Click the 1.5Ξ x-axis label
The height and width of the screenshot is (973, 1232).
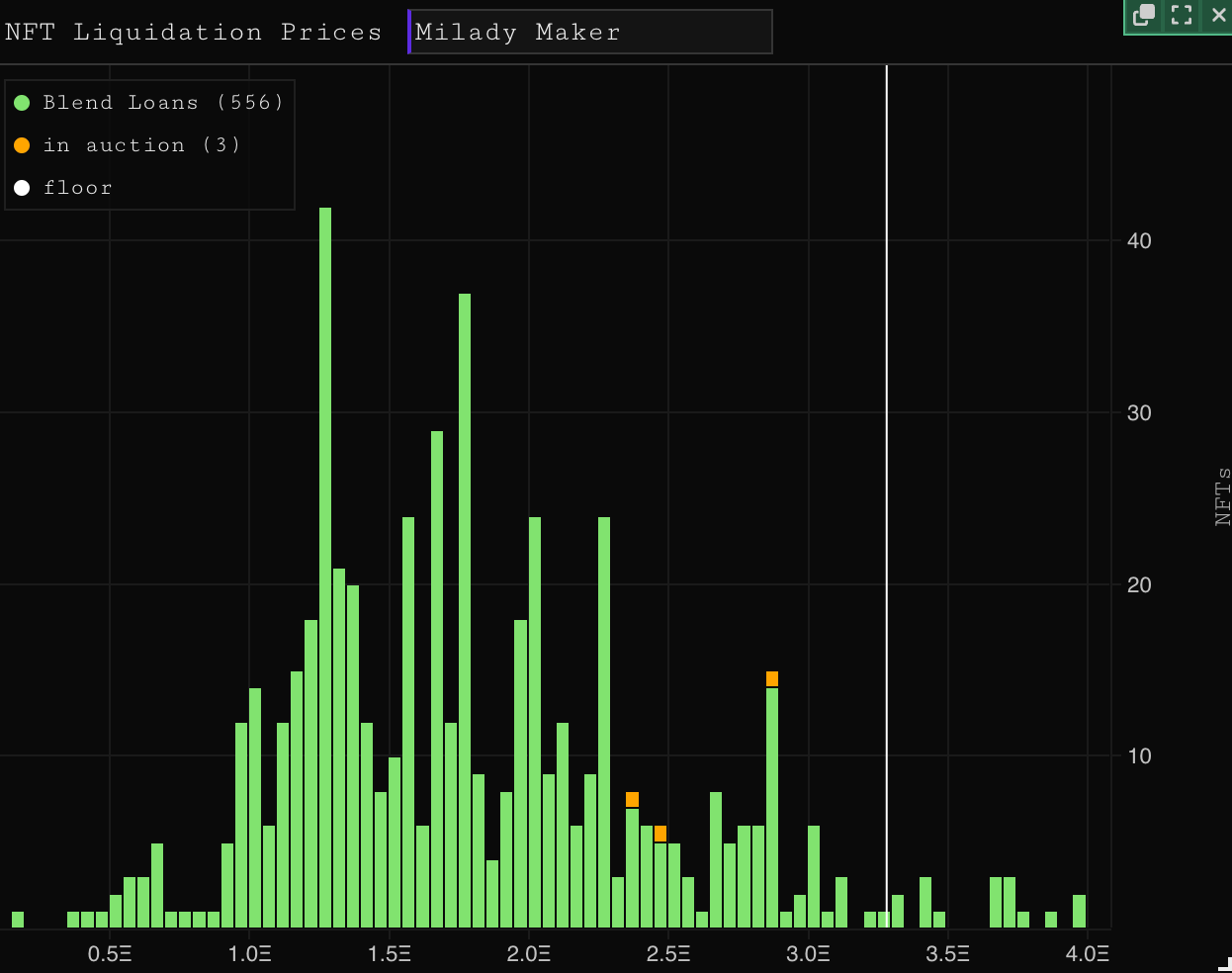pos(390,953)
